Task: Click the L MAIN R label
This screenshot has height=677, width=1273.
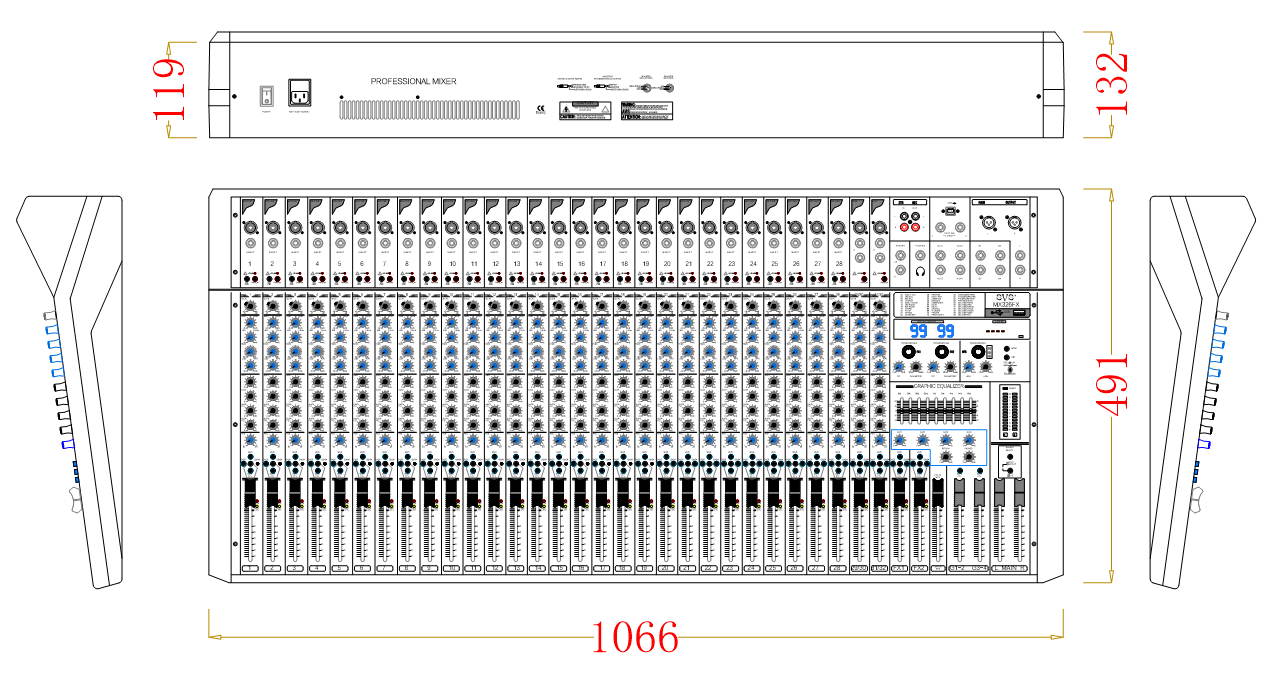Action: coord(1009,568)
